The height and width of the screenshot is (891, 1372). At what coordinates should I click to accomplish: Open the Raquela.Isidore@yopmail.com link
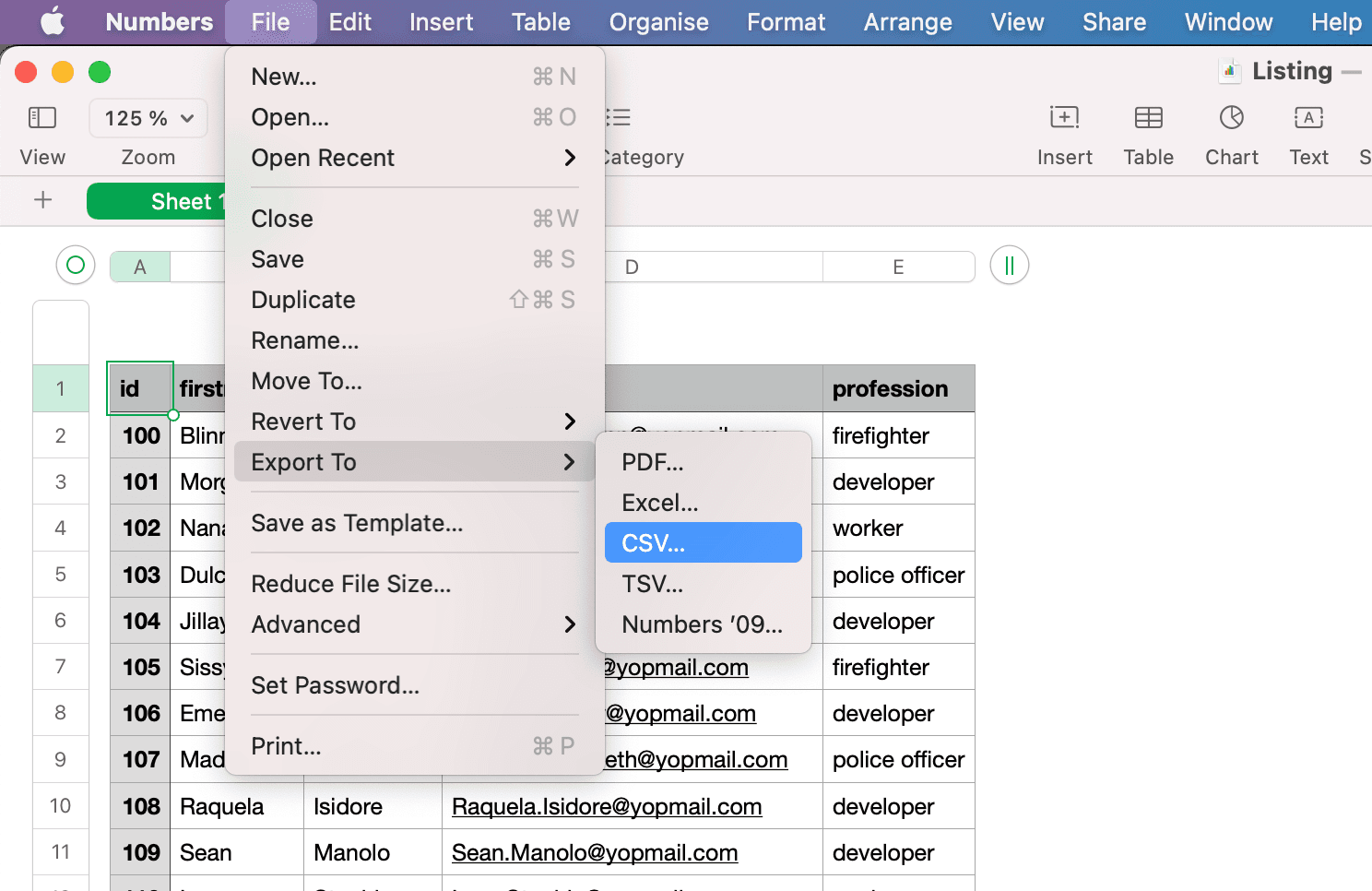click(606, 806)
